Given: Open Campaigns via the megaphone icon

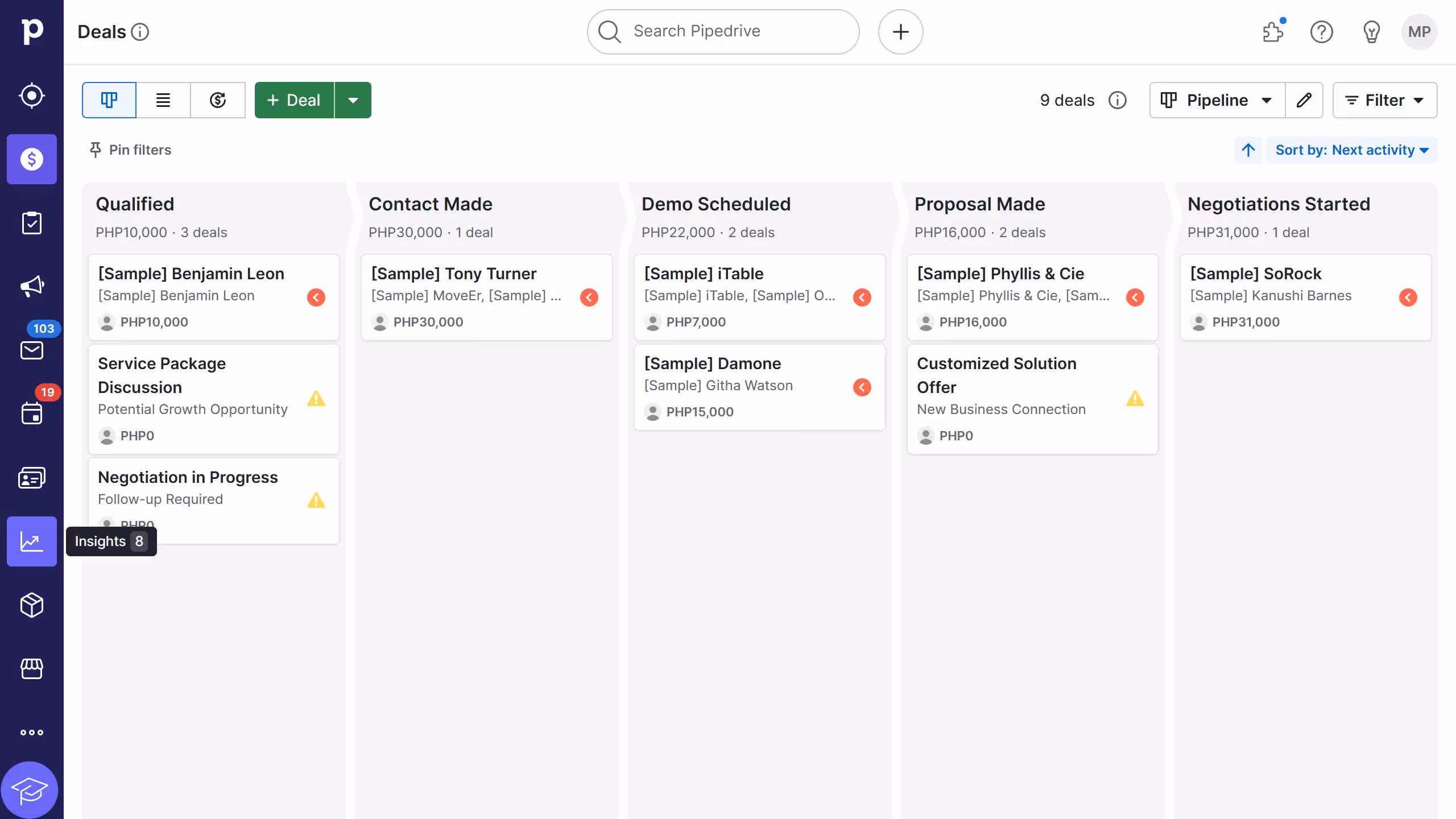Looking at the screenshot, I should pyautogui.click(x=31, y=286).
